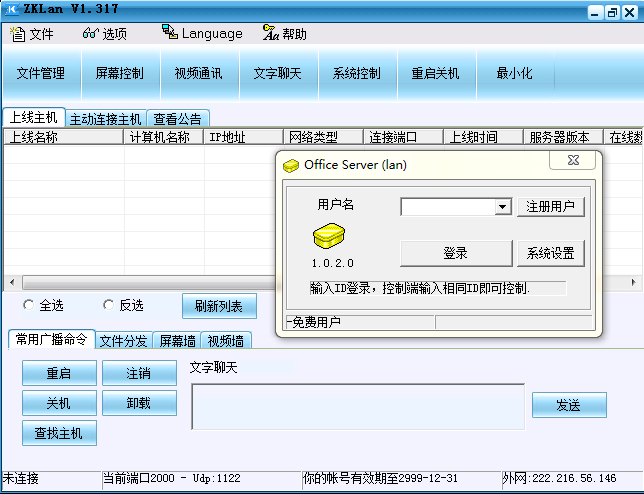The width and height of the screenshot is (644, 494).
Task: Click the 登录 button
Action: pyautogui.click(x=456, y=253)
